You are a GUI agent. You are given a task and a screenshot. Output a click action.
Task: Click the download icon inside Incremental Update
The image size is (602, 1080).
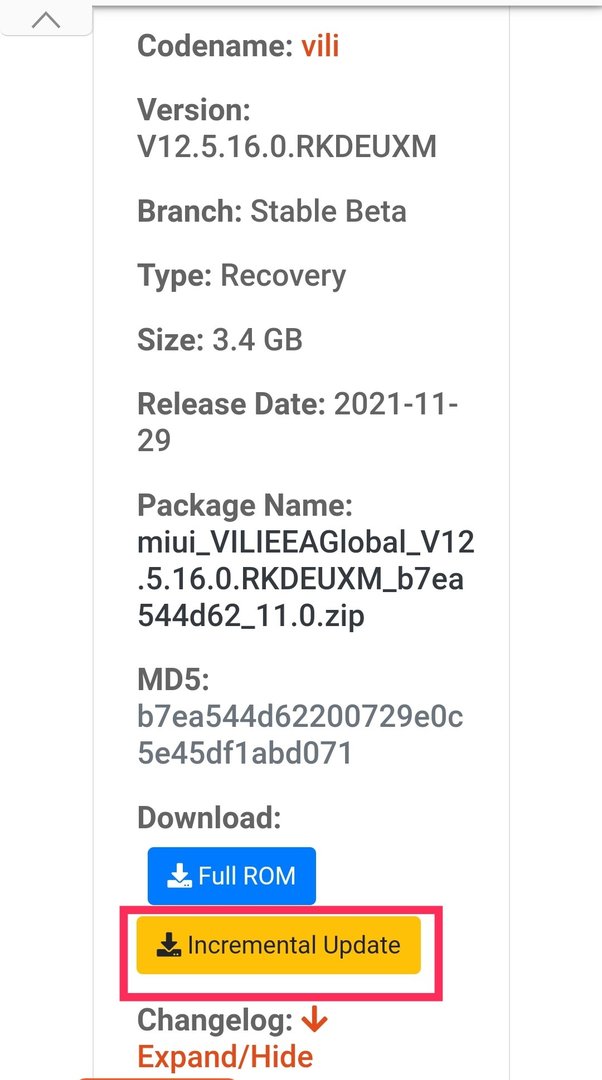click(169, 945)
